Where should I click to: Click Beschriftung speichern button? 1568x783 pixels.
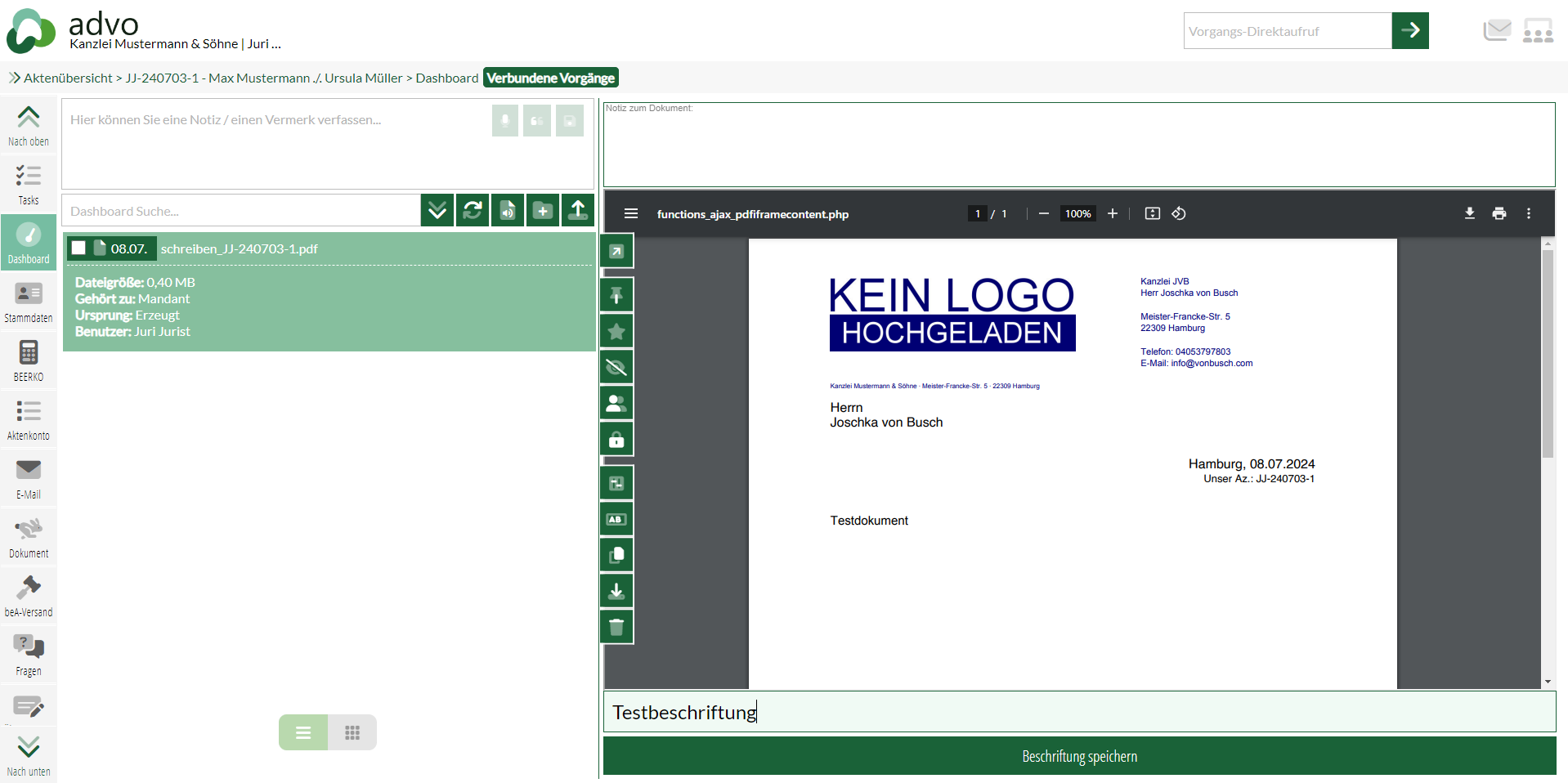(1079, 756)
